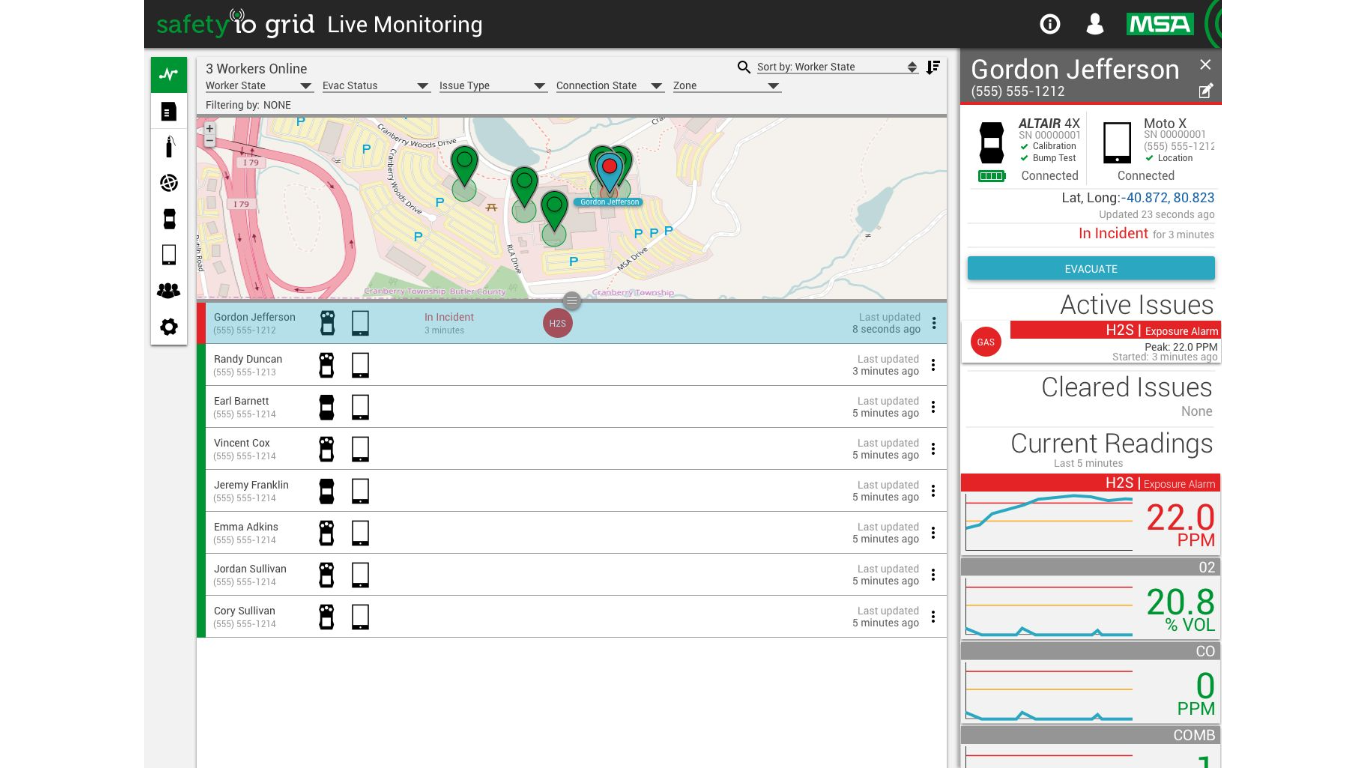Open the user account icon in top bar
This screenshot has width=1366, height=768.
(1095, 23)
